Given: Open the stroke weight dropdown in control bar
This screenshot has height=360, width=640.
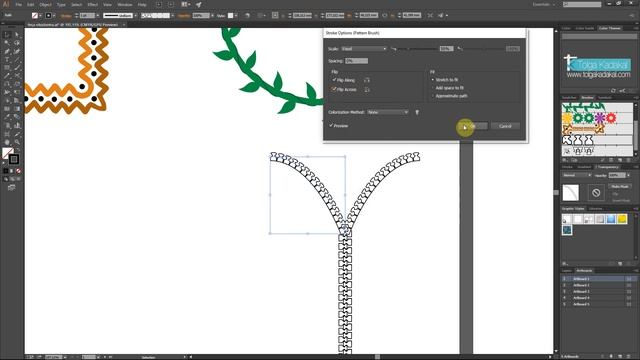Looking at the screenshot, I should point(98,16).
